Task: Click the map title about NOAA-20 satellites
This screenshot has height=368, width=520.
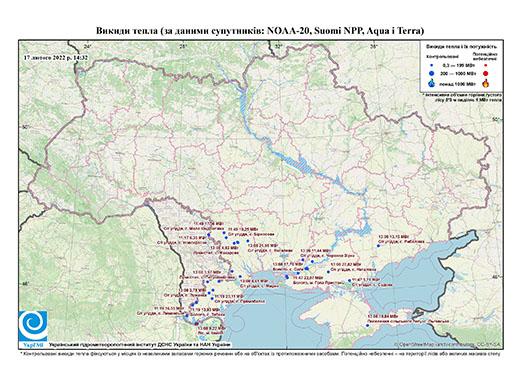Action: coord(260,31)
